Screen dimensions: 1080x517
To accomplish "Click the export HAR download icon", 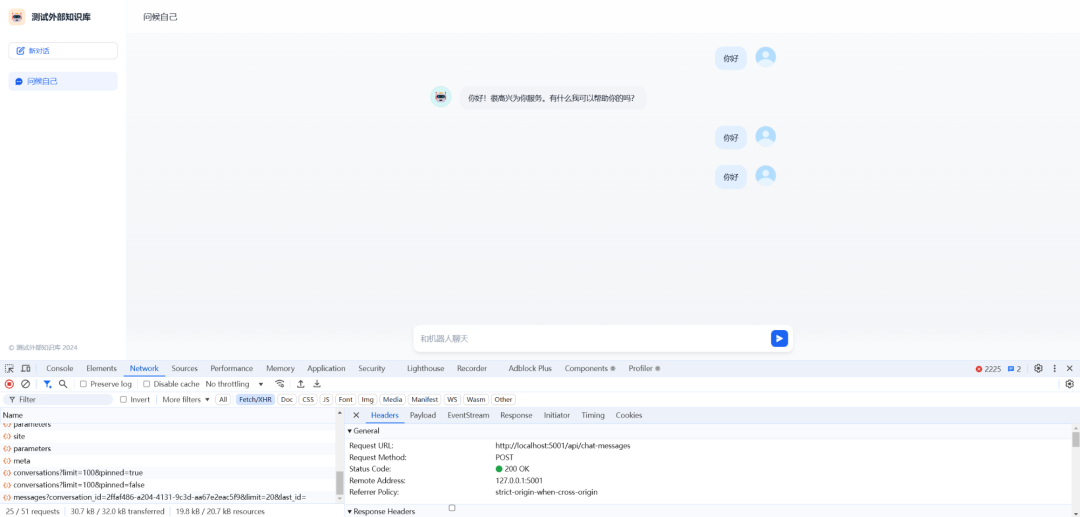I will [x=317, y=384].
